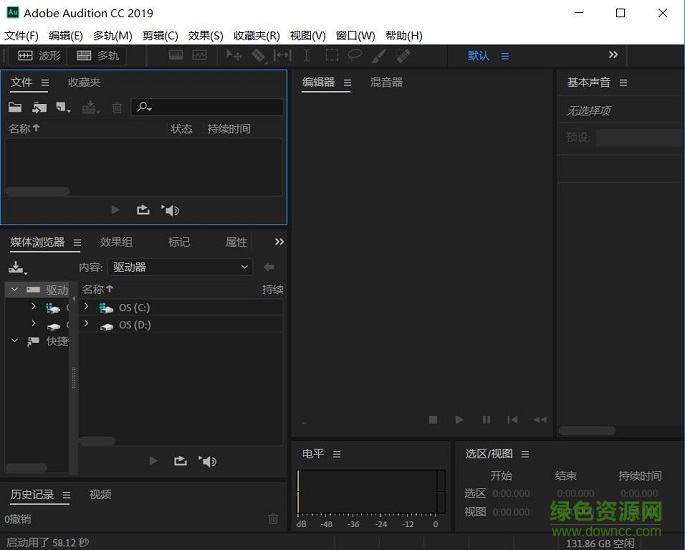Click the loop playback icon in Files panel
685x550 pixels.
(143, 210)
